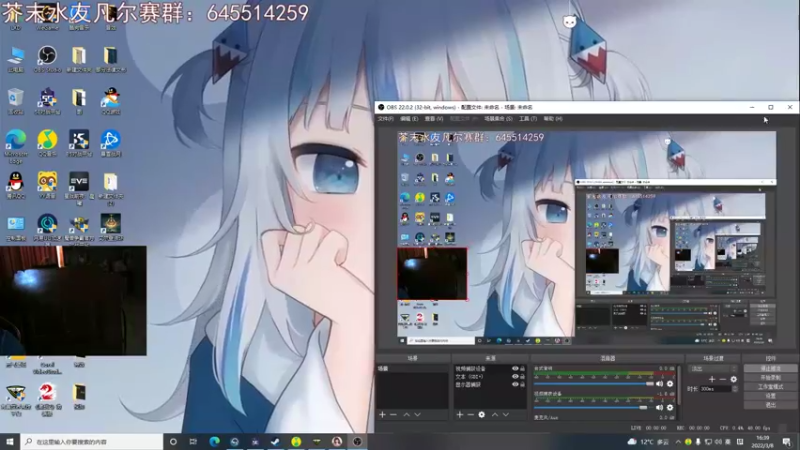Open the 帮助(H) menu in OBS

click(553, 119)
